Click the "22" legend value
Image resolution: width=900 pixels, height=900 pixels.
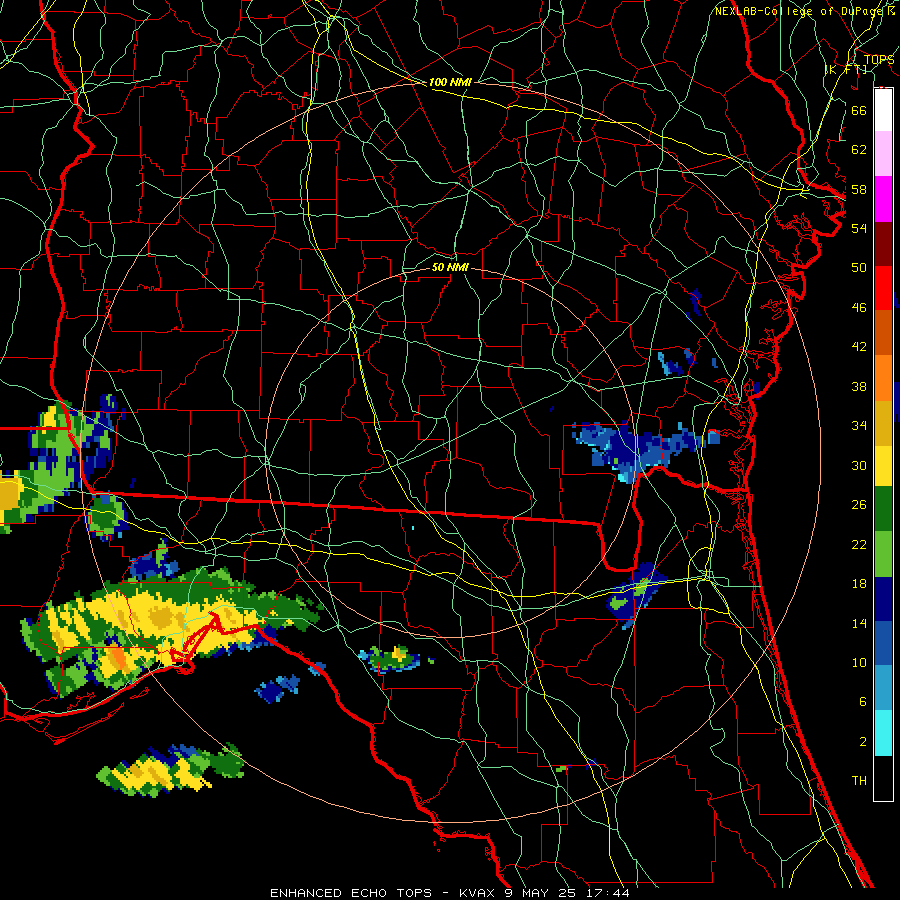pyautogui.click(x=859, y=545)
